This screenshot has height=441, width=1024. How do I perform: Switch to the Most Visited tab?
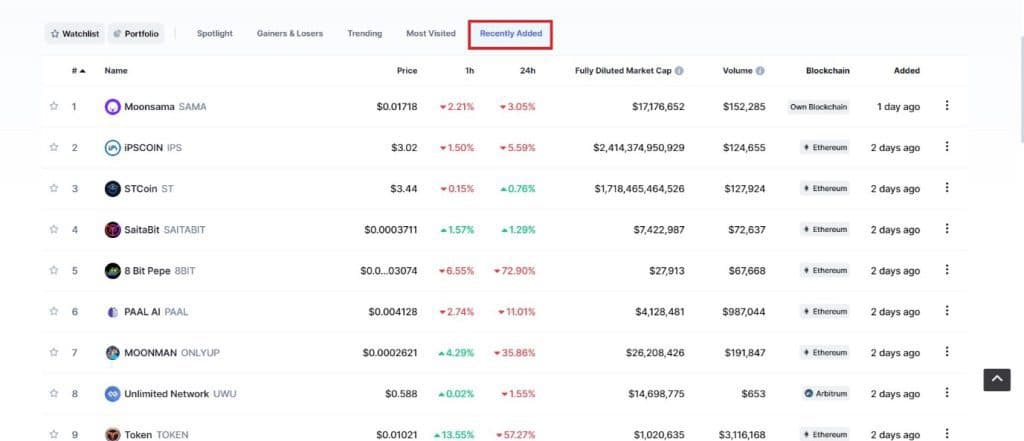click(431, 33)
